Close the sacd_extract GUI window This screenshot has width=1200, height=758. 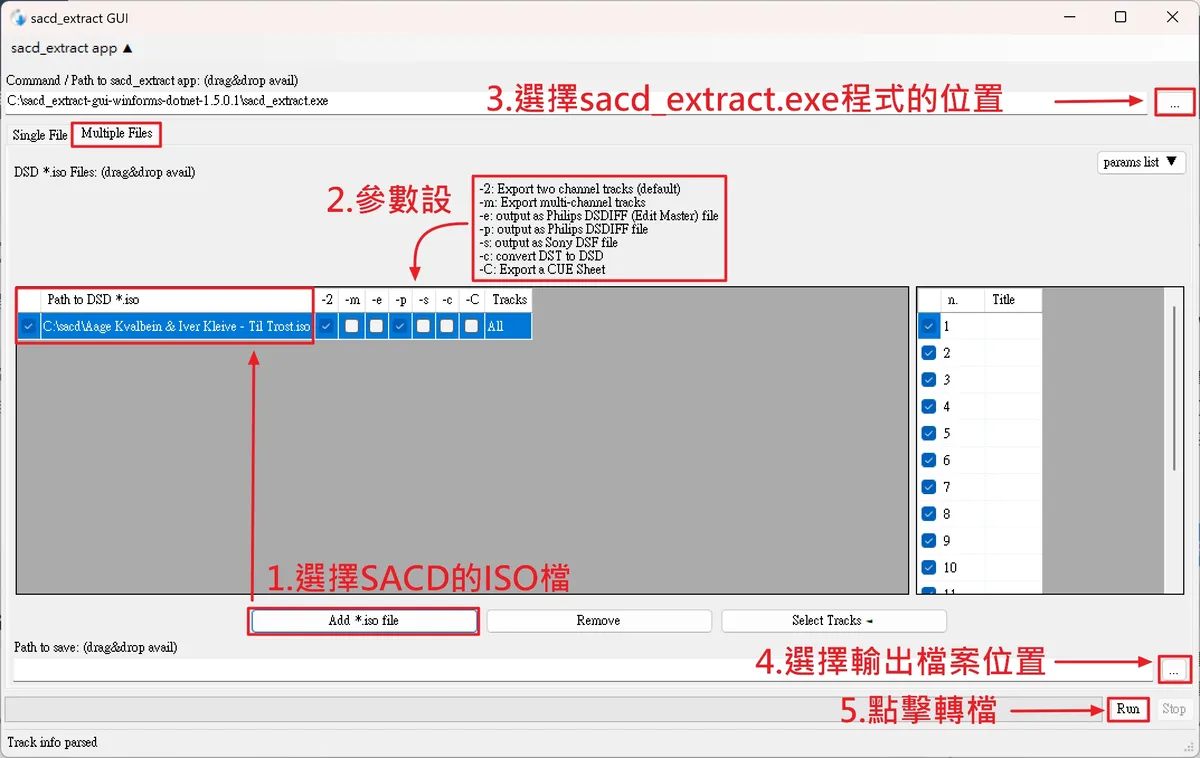(1173, 18)
